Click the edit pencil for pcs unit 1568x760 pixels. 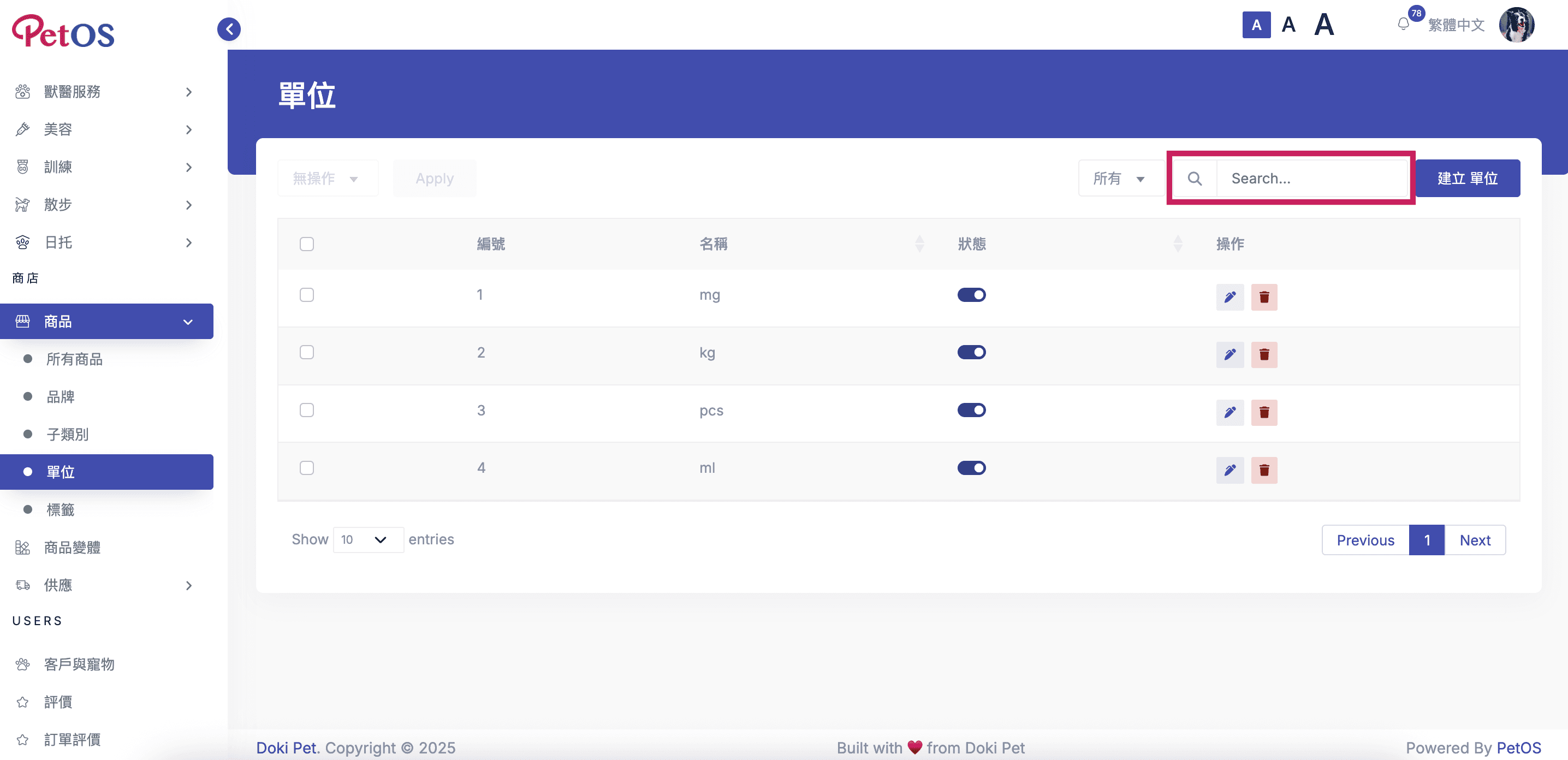click(x=1230, y=413)
